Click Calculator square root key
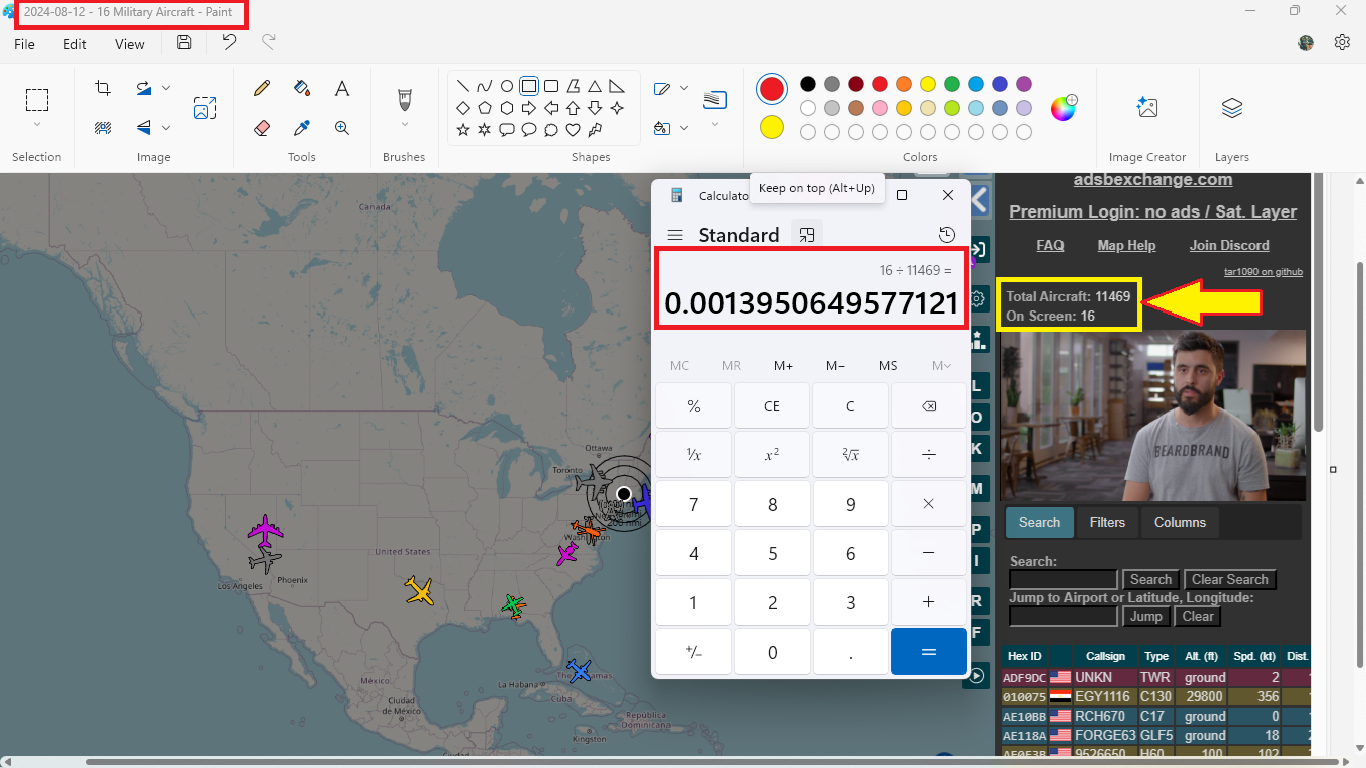Screen dimensions: 1366x768 point(851,455)
